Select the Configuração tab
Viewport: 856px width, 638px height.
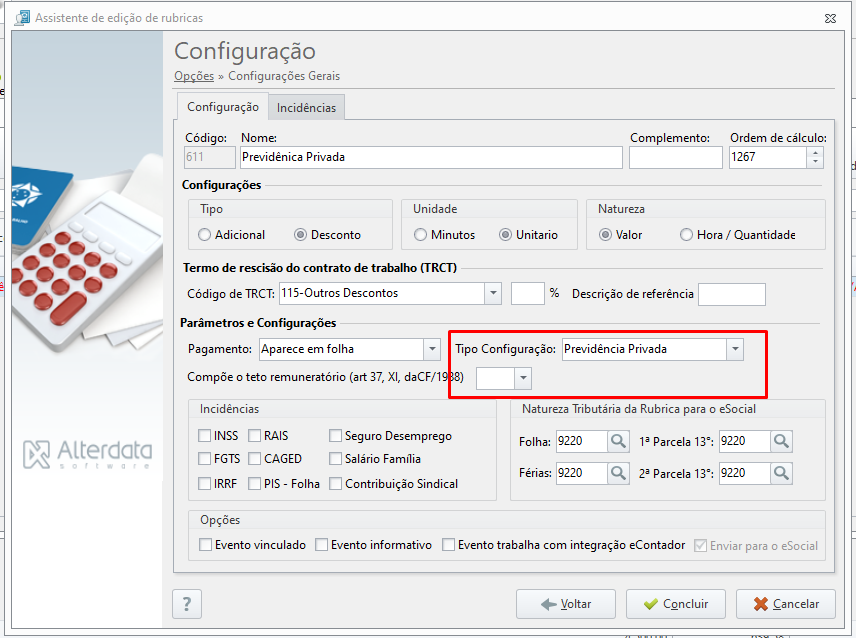223,106
